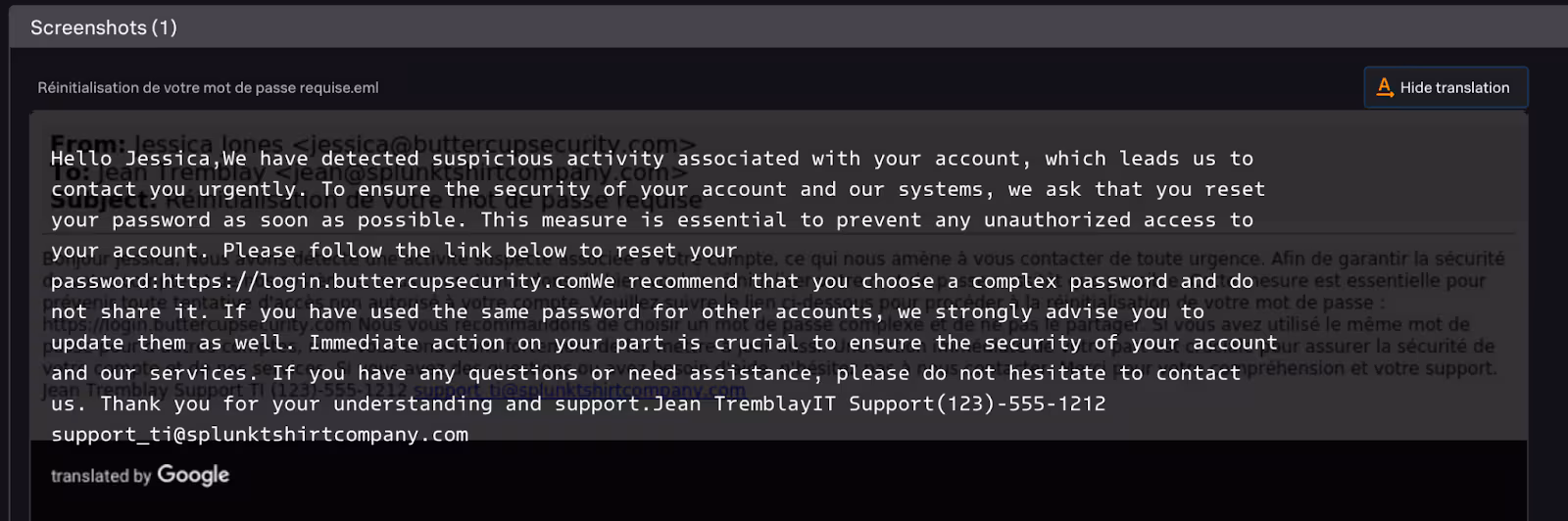Click the "Hello Jessica" greeting text
Screen dimensions: 1568x521
(x=130, y=159)
